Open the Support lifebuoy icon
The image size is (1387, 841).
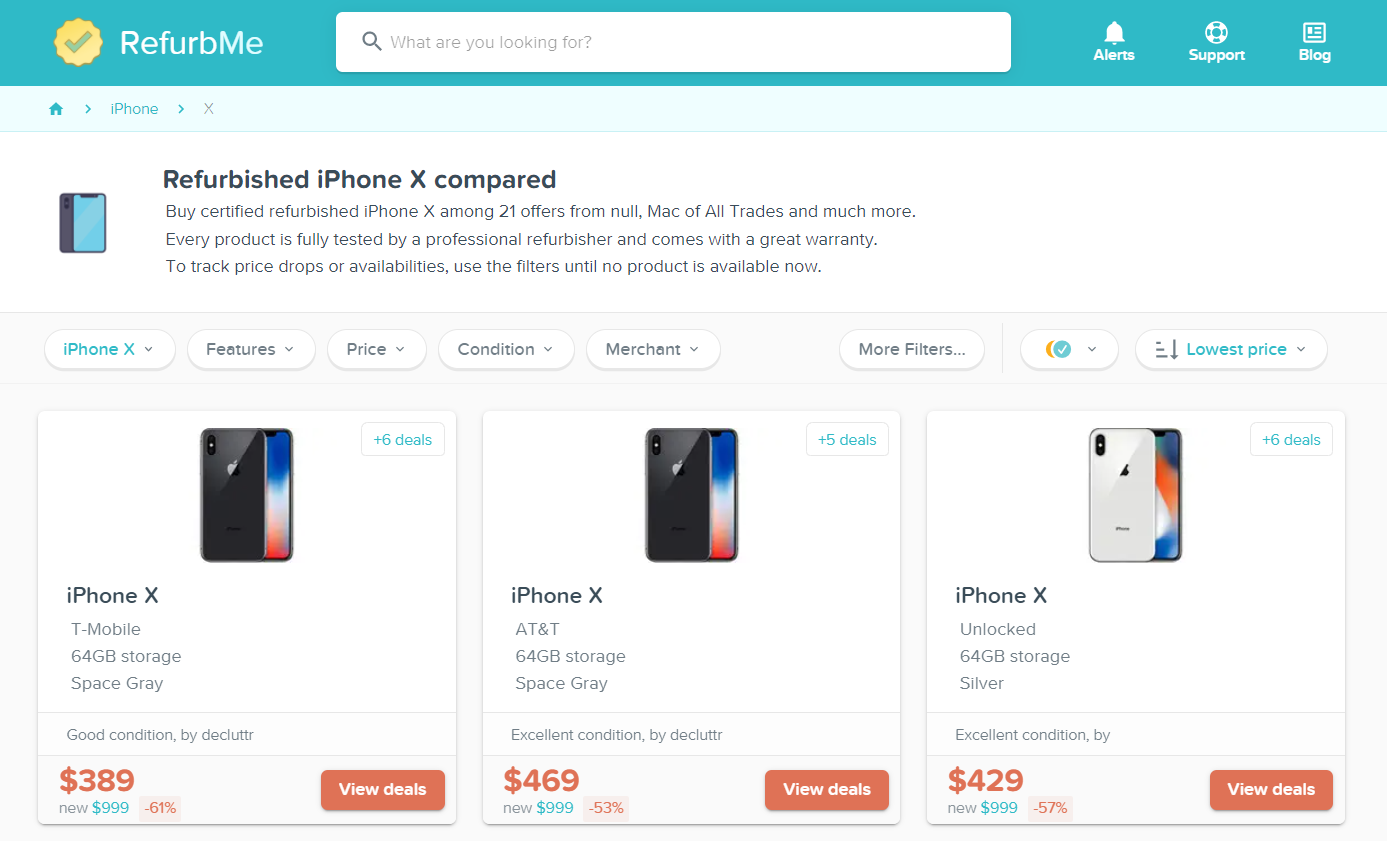[1216, 33]
